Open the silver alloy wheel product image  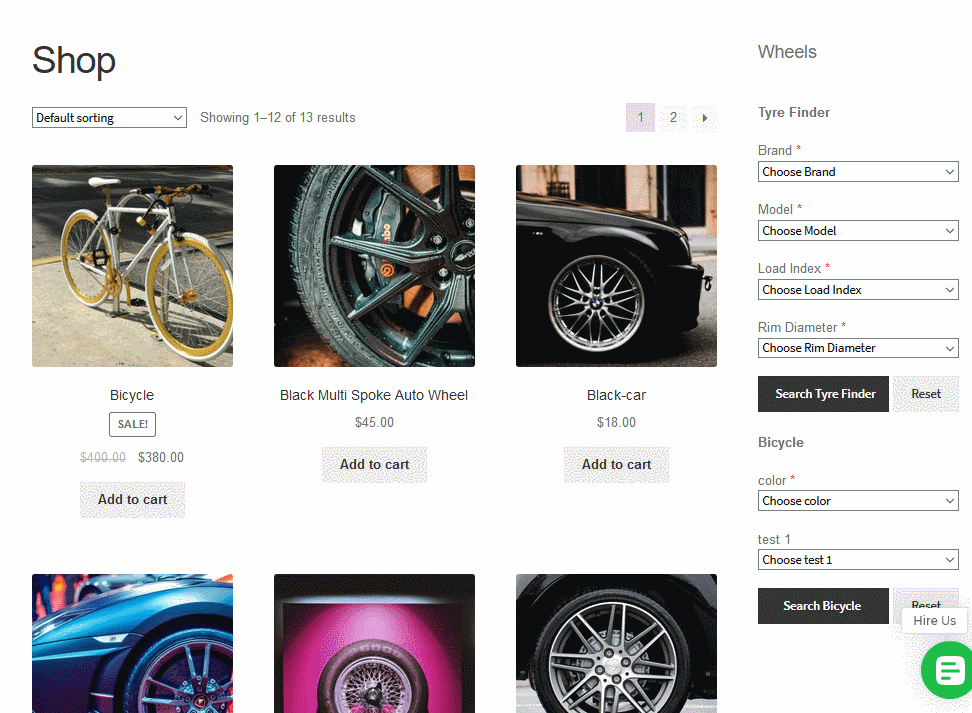(616, 644)
